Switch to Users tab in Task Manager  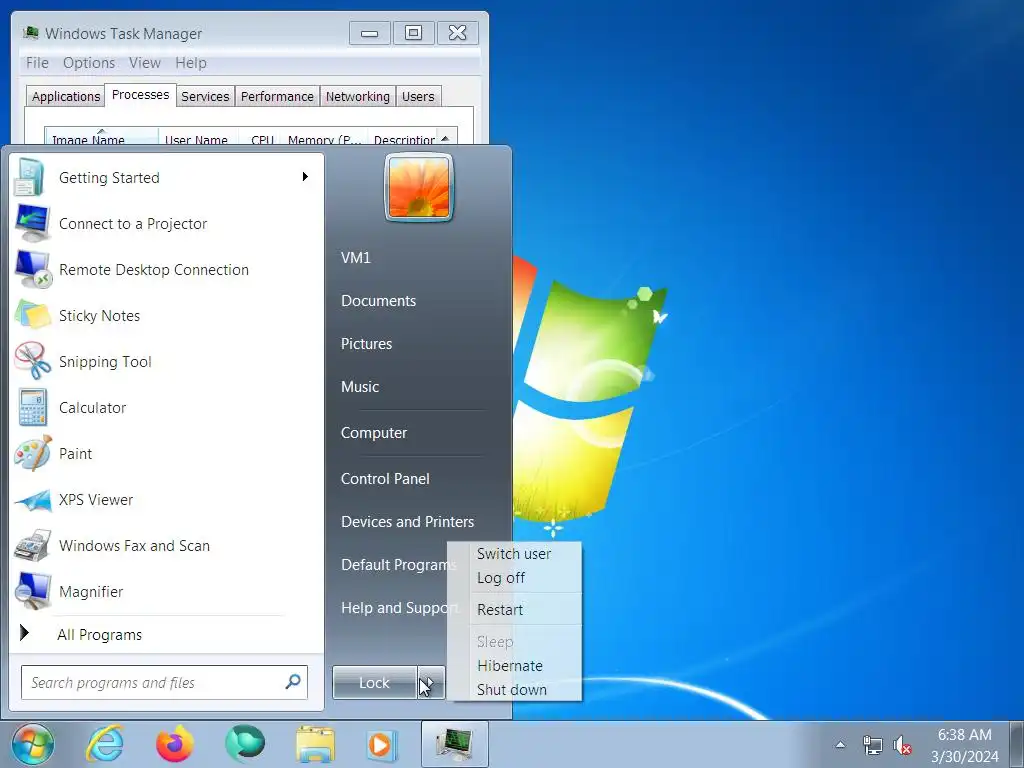[x=418, y=97]
